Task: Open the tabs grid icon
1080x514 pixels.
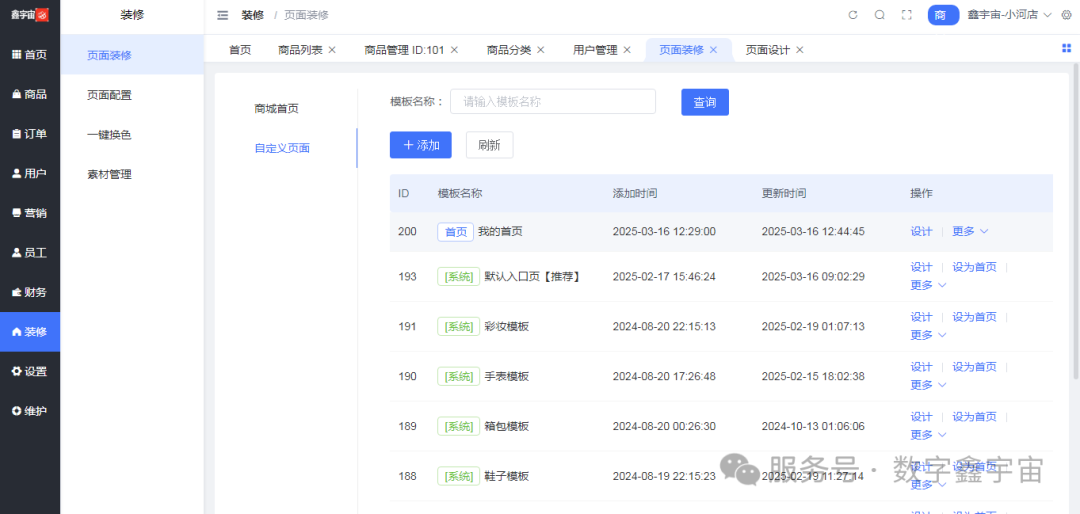Action: pyautogui.click(x=1066, y=48)
